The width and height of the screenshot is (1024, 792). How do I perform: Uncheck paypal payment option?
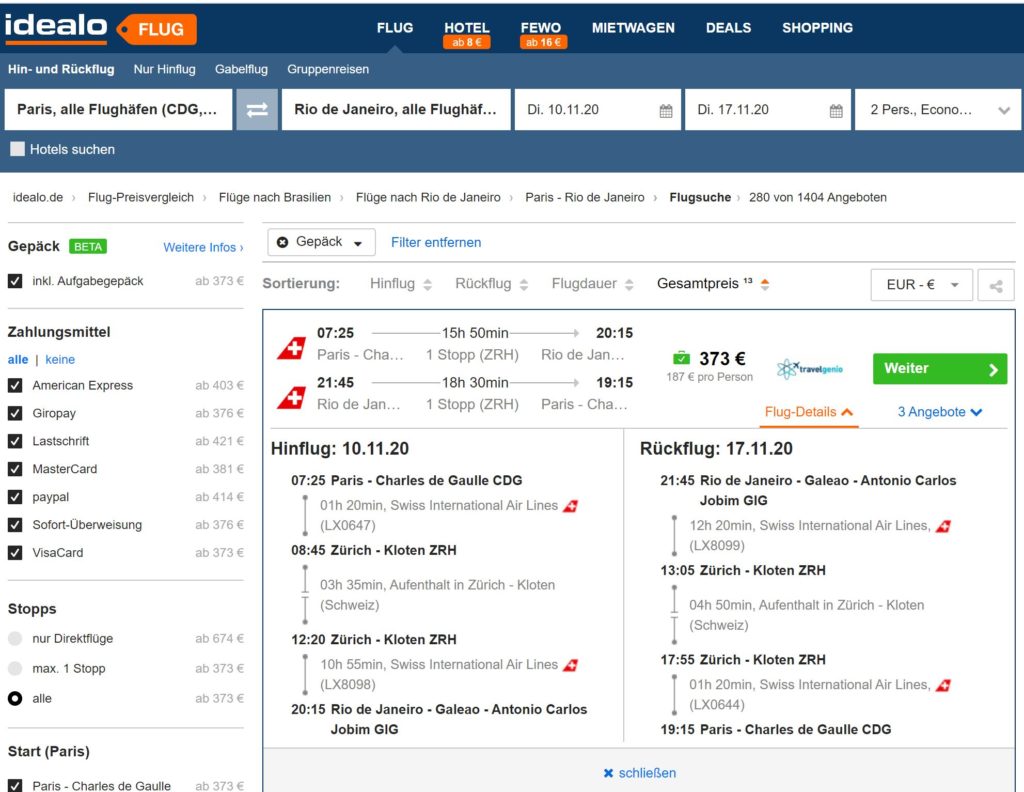(x=15, y=497)
